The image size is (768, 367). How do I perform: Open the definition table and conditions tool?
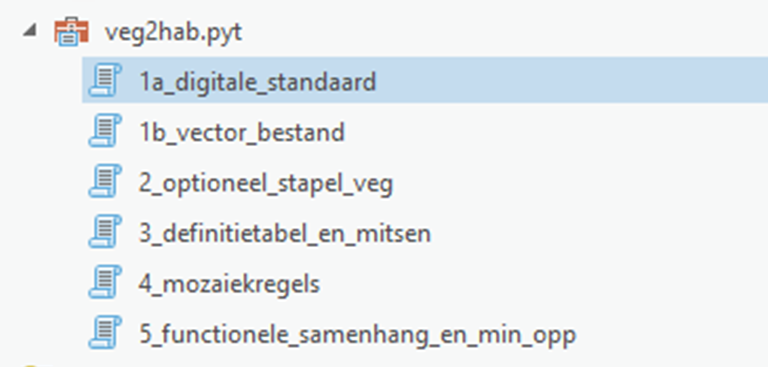click(285, 234)
